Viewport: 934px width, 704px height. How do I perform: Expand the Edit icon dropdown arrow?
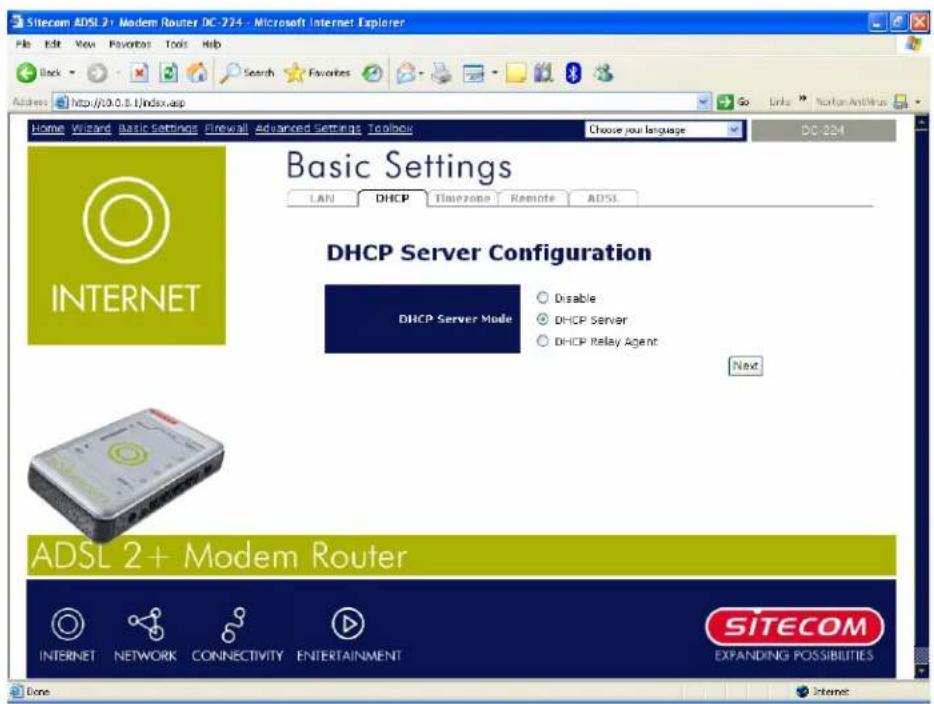[494, 73]
